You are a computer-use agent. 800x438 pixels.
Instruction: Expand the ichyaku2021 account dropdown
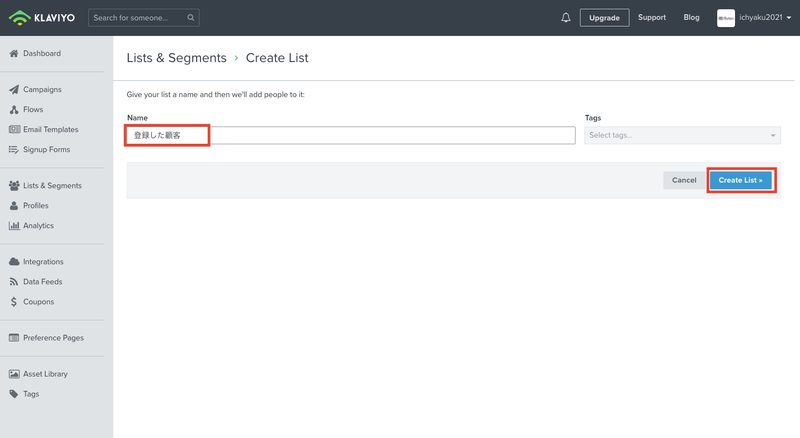pyautogui.click(x=765, y=17)
